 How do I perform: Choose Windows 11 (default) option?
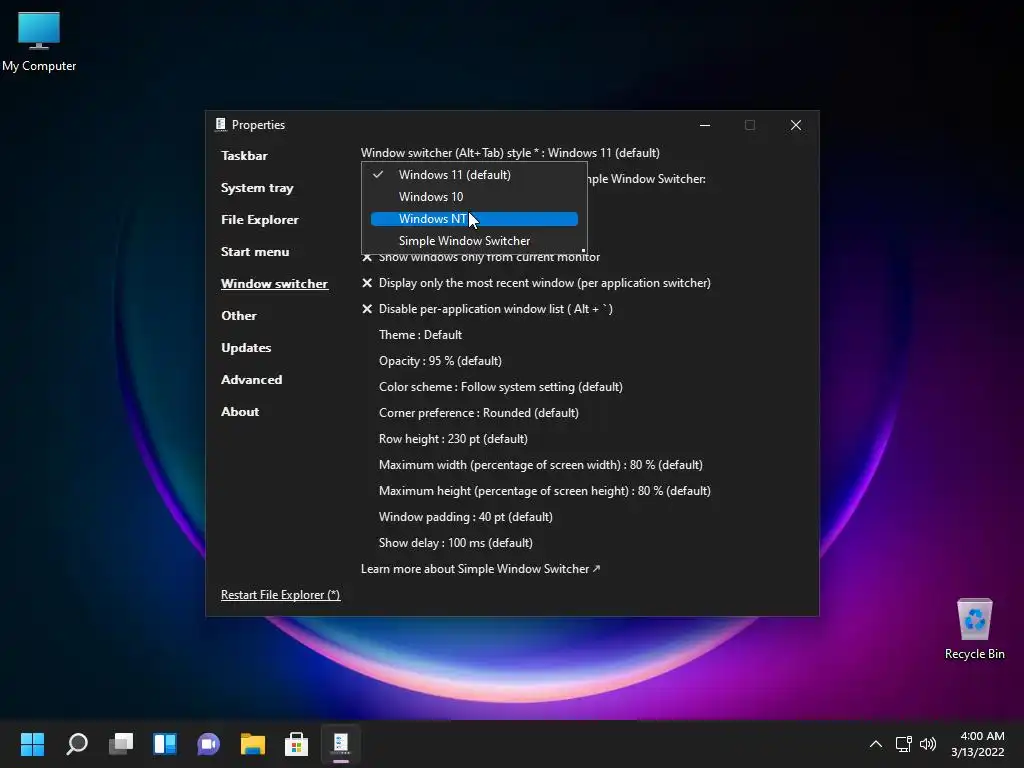tap(474, 174)
